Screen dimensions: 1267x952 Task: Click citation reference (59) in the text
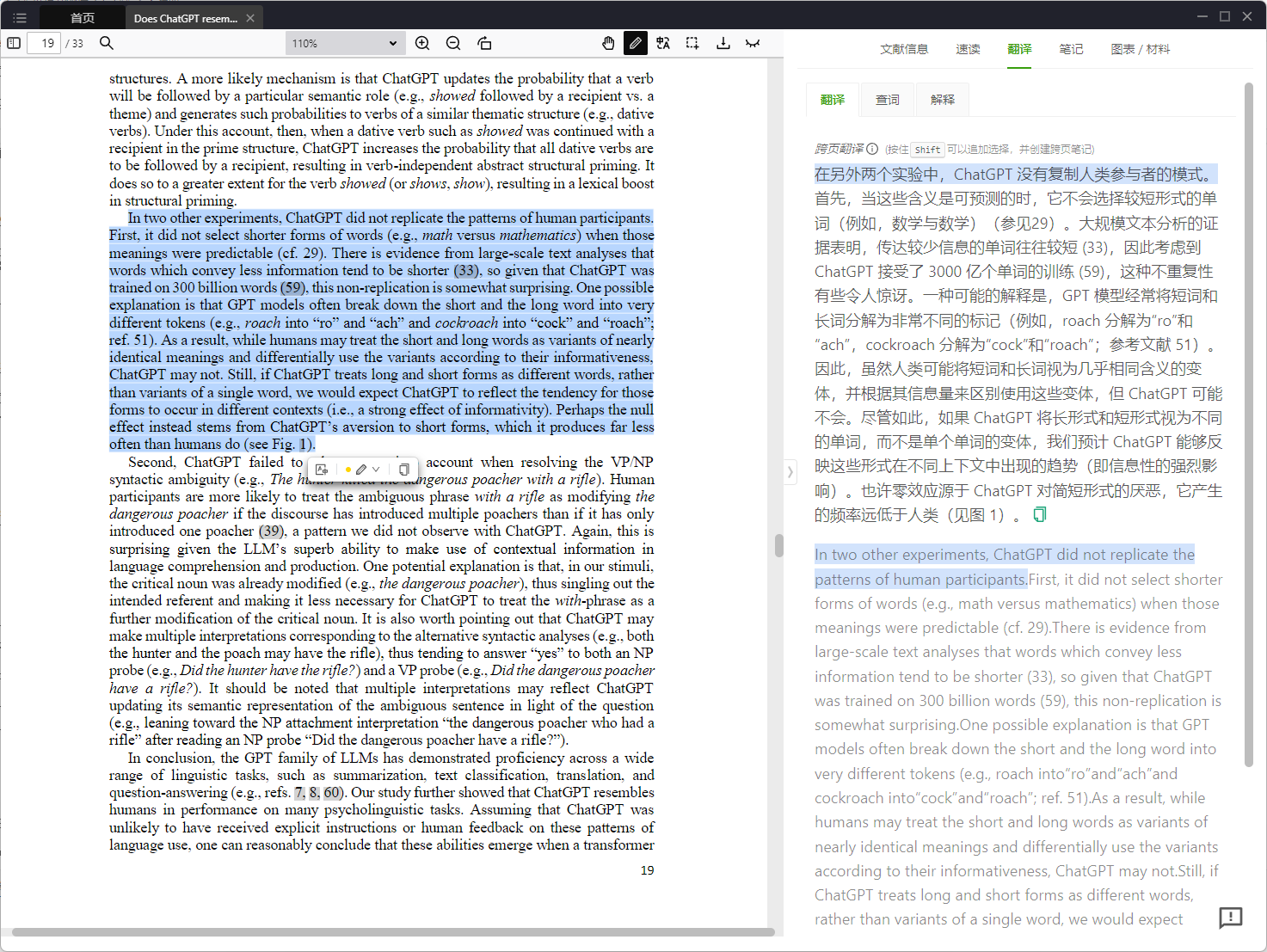pos(292,287)
